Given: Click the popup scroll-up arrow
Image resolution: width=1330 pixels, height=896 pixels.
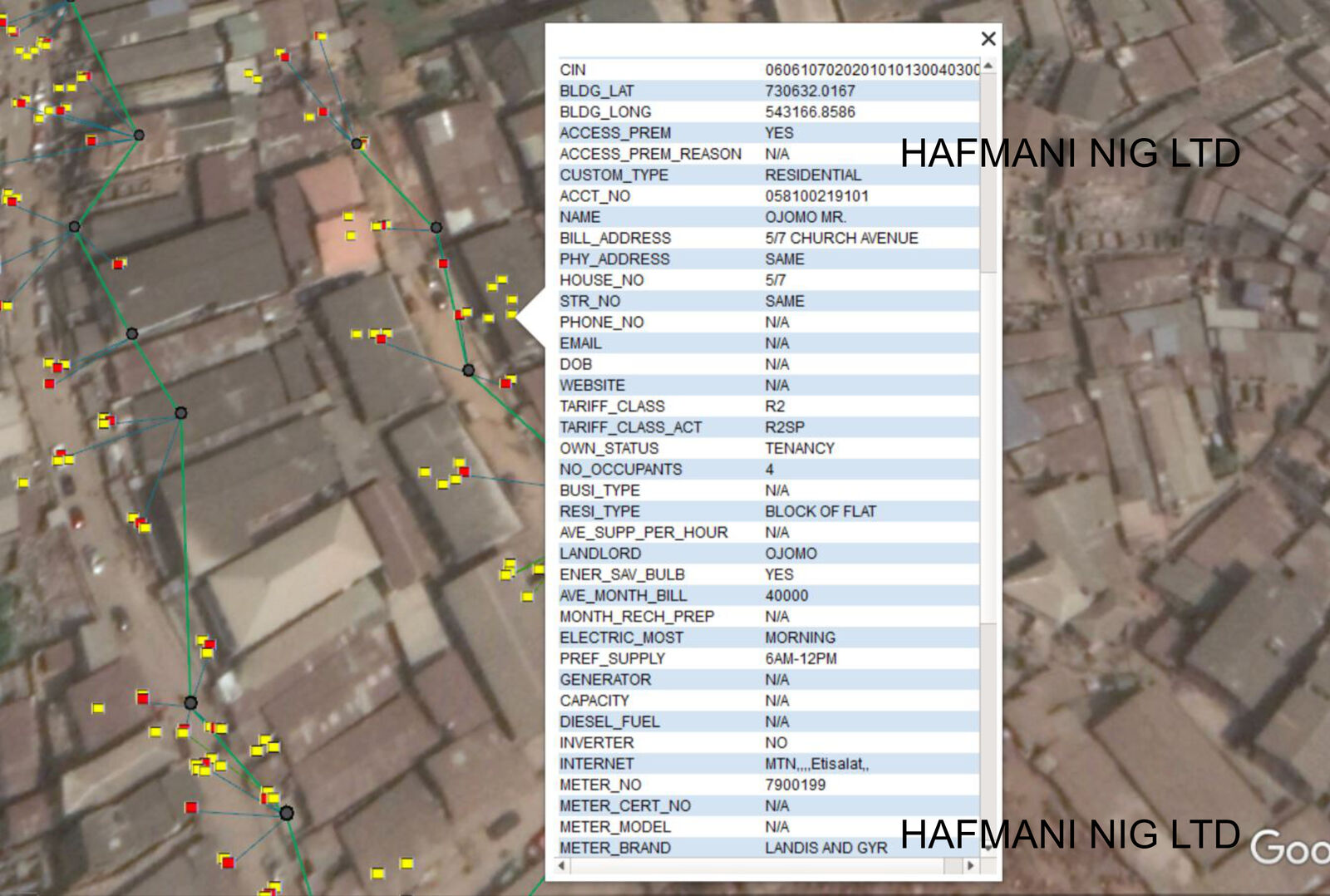Looking at the screenshot, I should pos(988,66).
